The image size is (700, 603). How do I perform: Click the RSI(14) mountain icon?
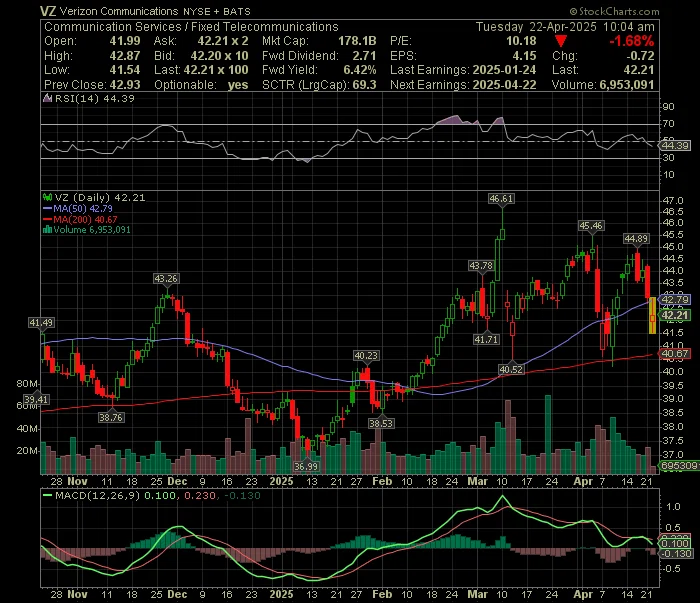pyautogui.click(x=47, y=98)
